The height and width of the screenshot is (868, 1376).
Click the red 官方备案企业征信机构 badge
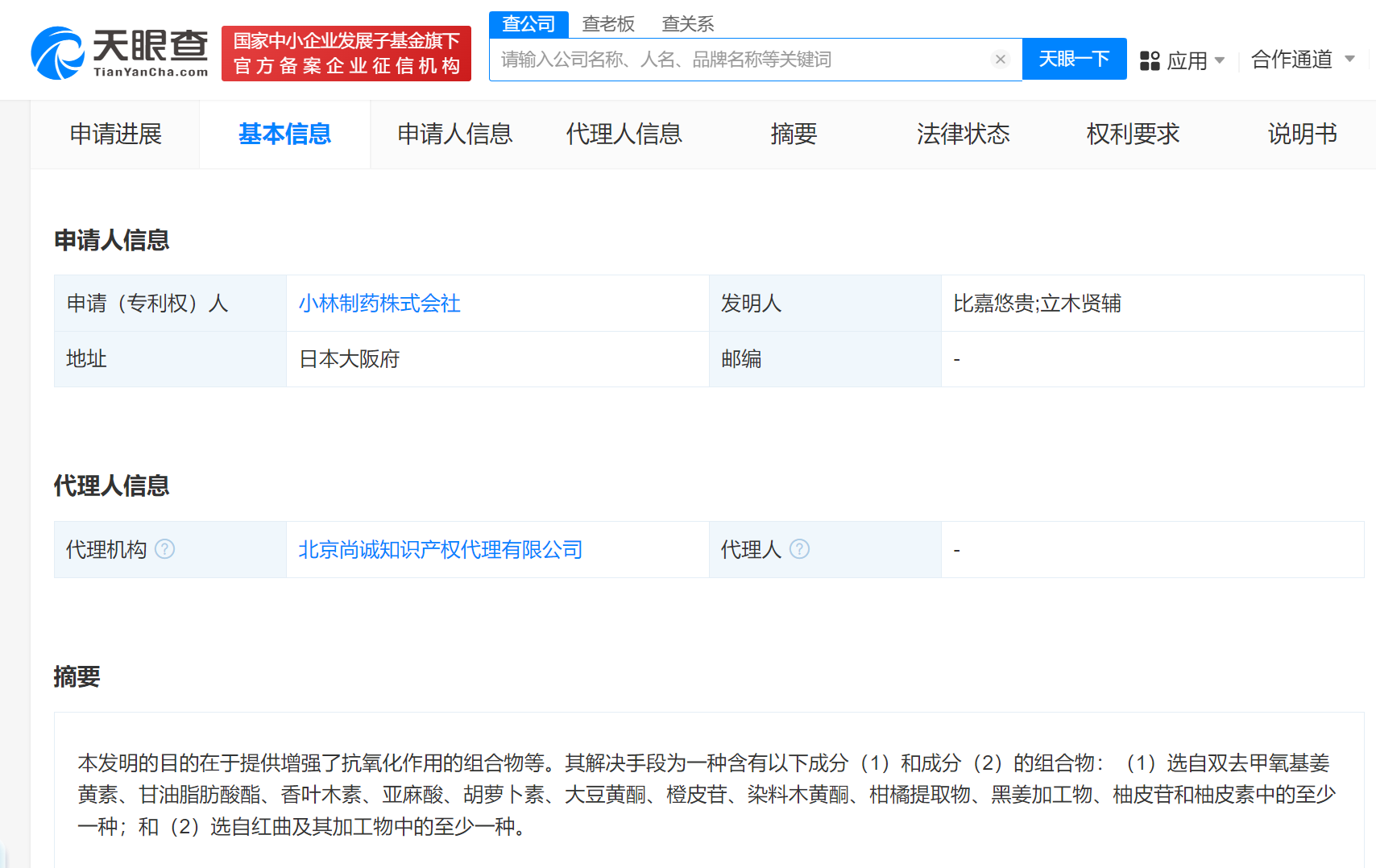point(346,53)
